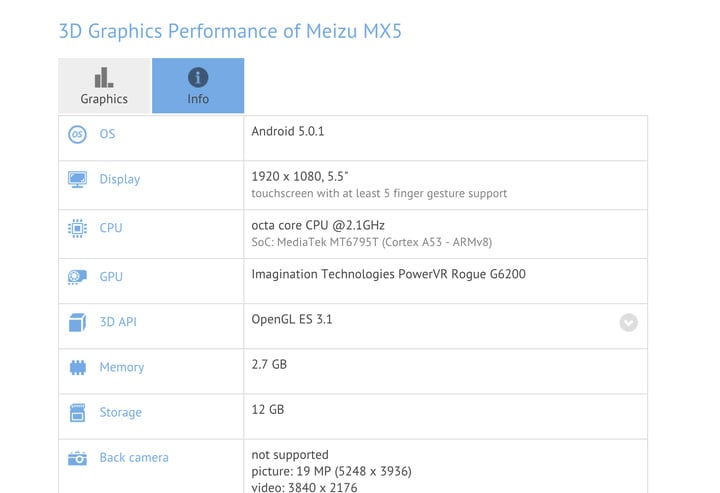Click the Display monitor icon

click(x=77, y=180)
